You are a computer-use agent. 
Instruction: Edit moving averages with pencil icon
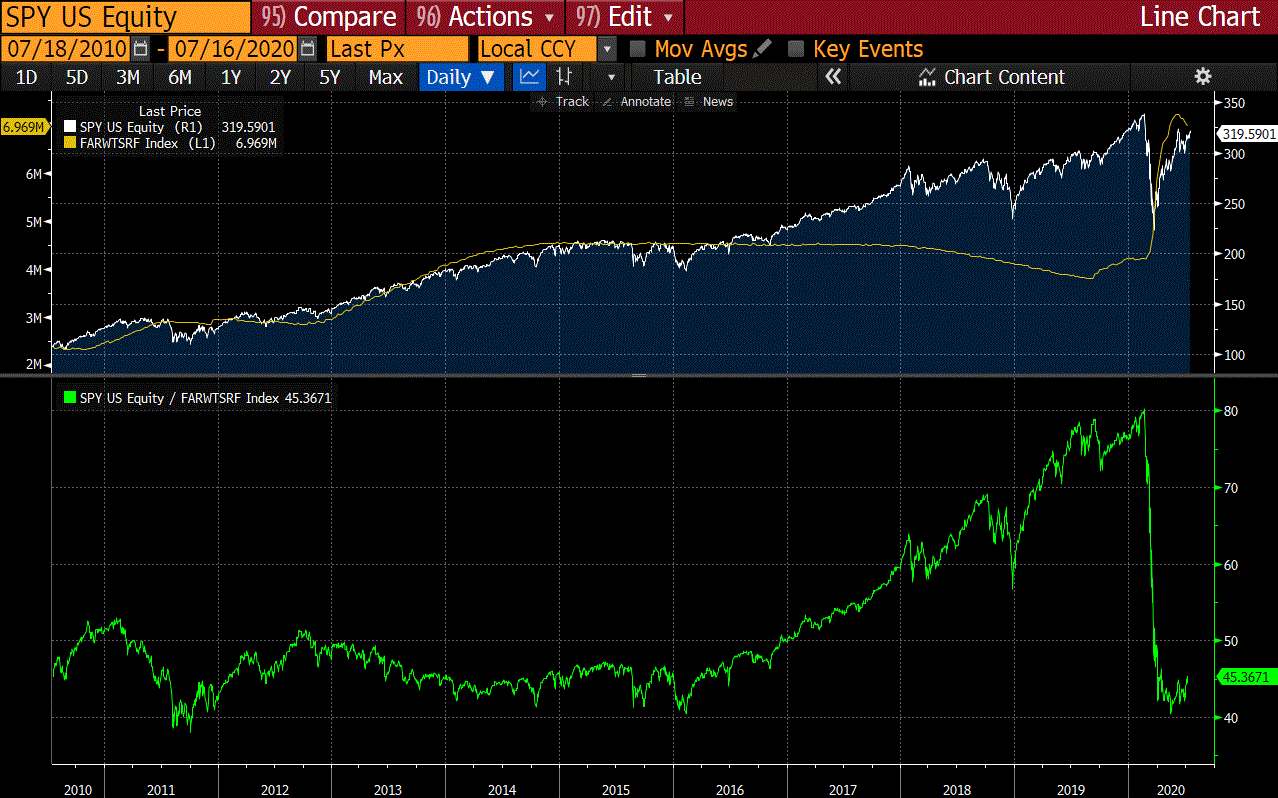pos(762,48)
